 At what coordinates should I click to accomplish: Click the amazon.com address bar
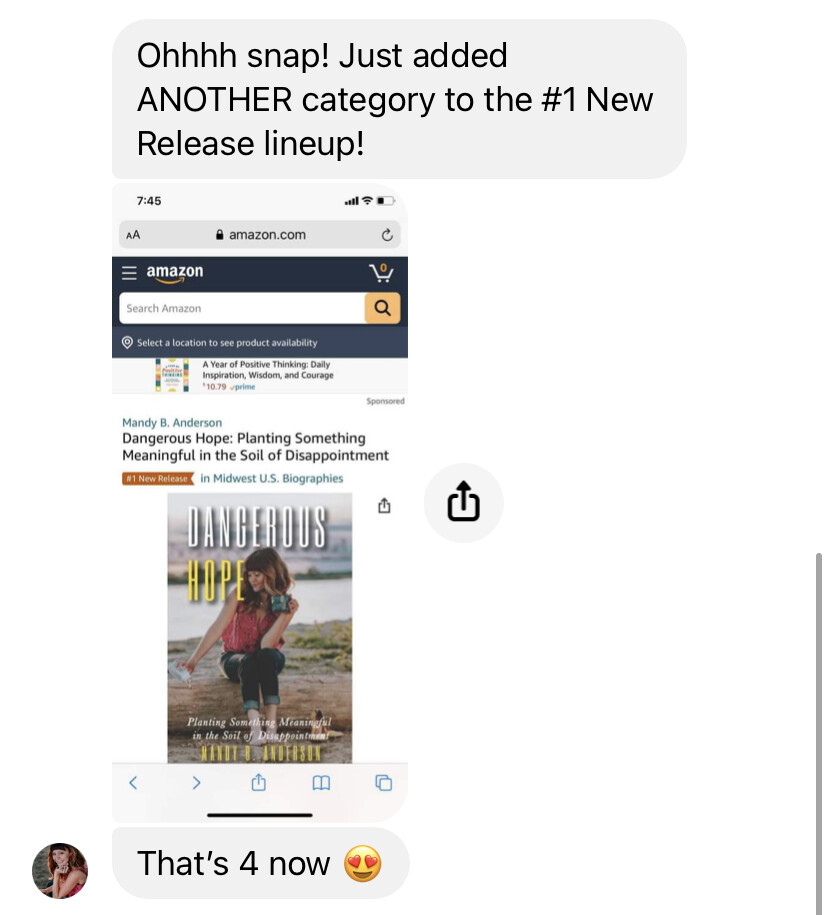pyautogui.click(x=260, y=235)
